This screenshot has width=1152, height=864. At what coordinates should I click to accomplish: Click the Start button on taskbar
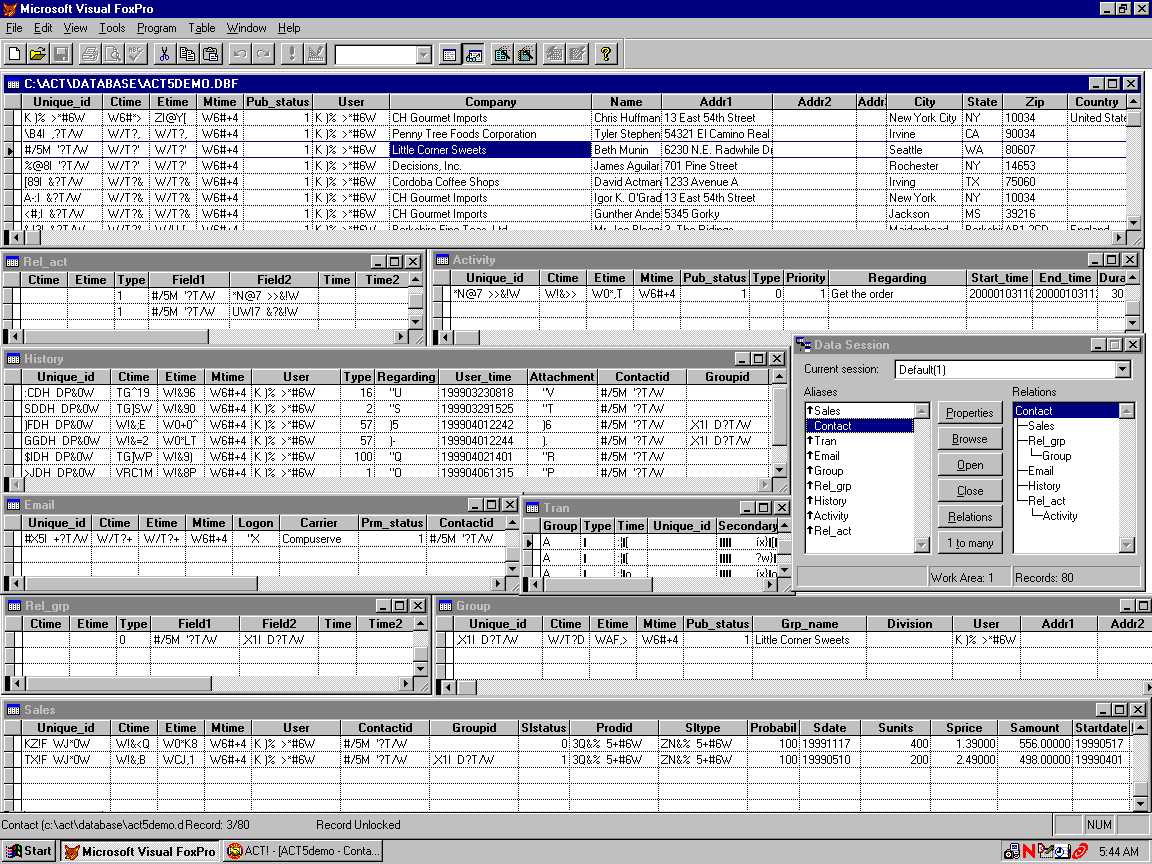coord(29,852)
